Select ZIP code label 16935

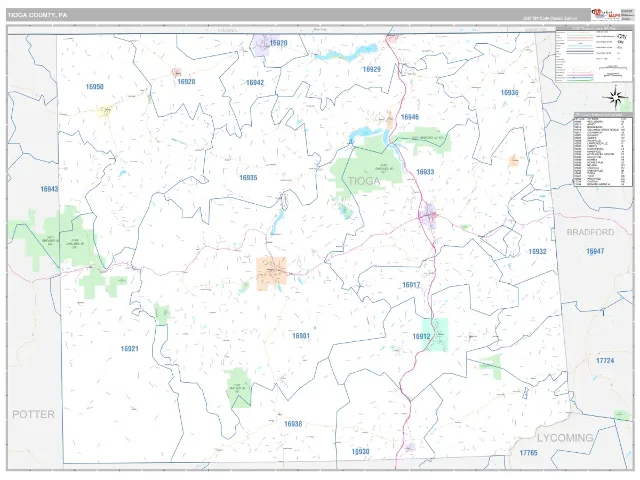[248, 178]
